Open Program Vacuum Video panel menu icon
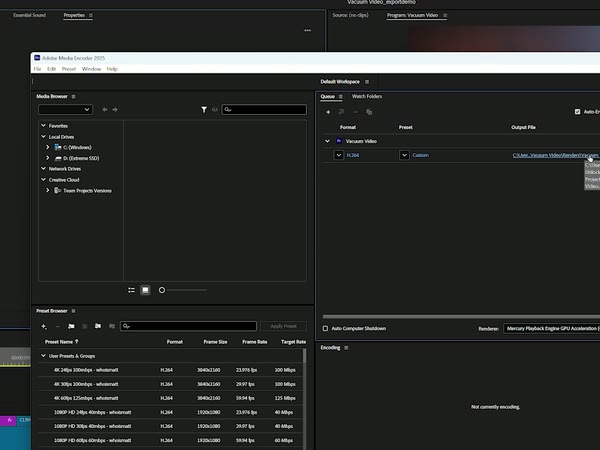The height and width of the screenshot is (450, 600). pos(445,15)
